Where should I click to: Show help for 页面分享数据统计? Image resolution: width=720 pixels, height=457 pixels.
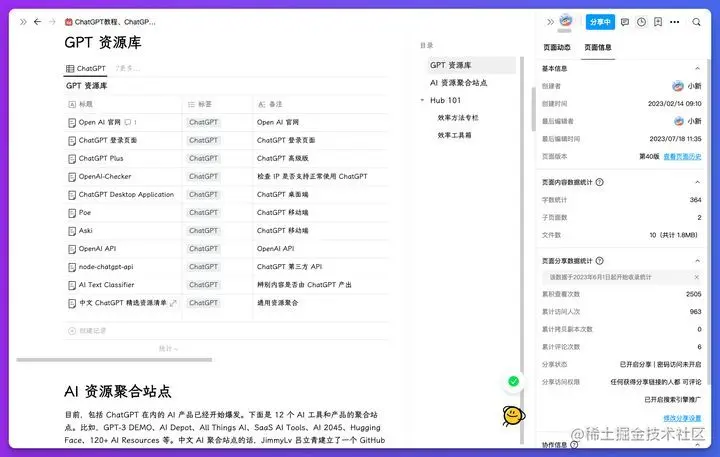coord(599,261)
